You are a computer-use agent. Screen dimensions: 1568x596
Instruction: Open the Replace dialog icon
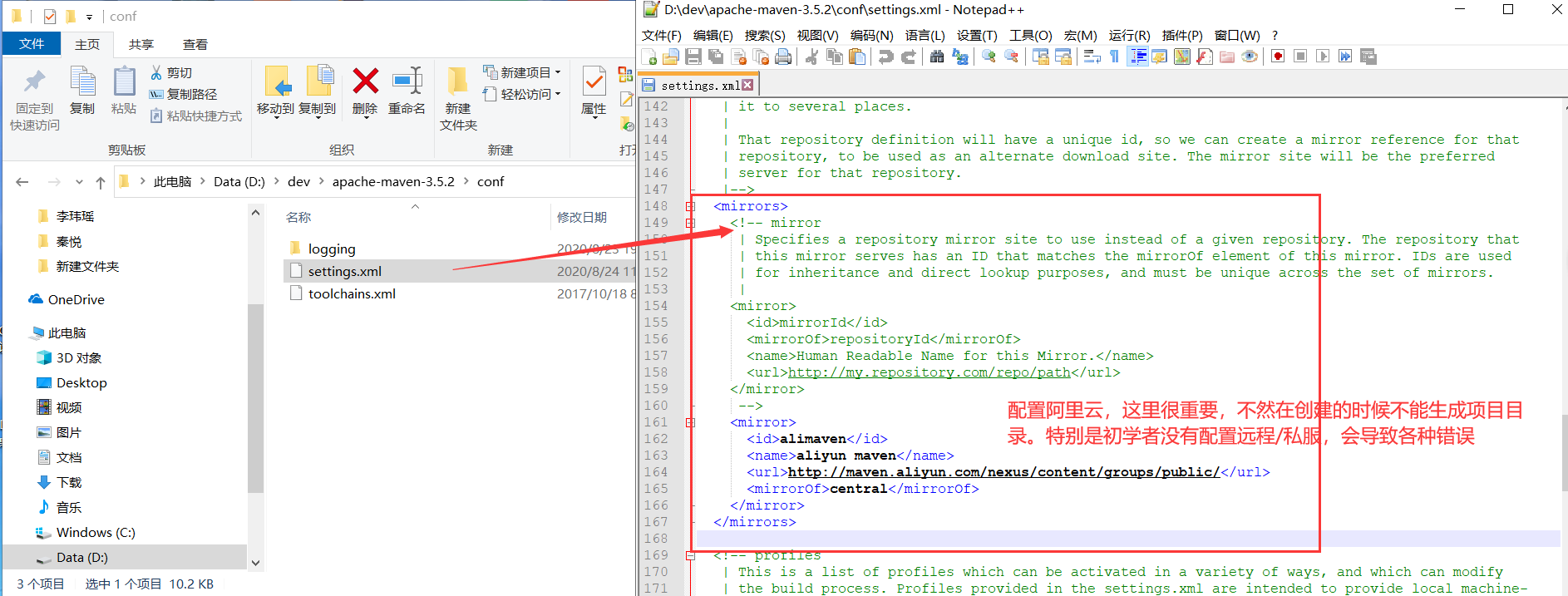959,57
